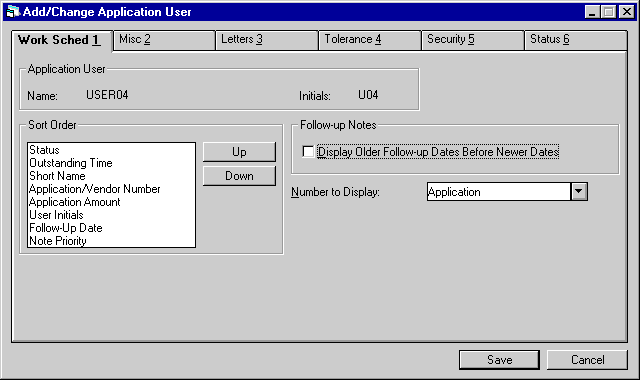The width and height of the screenshot is (640, 380).
Task: Click the application icon in title bar
Action: [13, 11]
